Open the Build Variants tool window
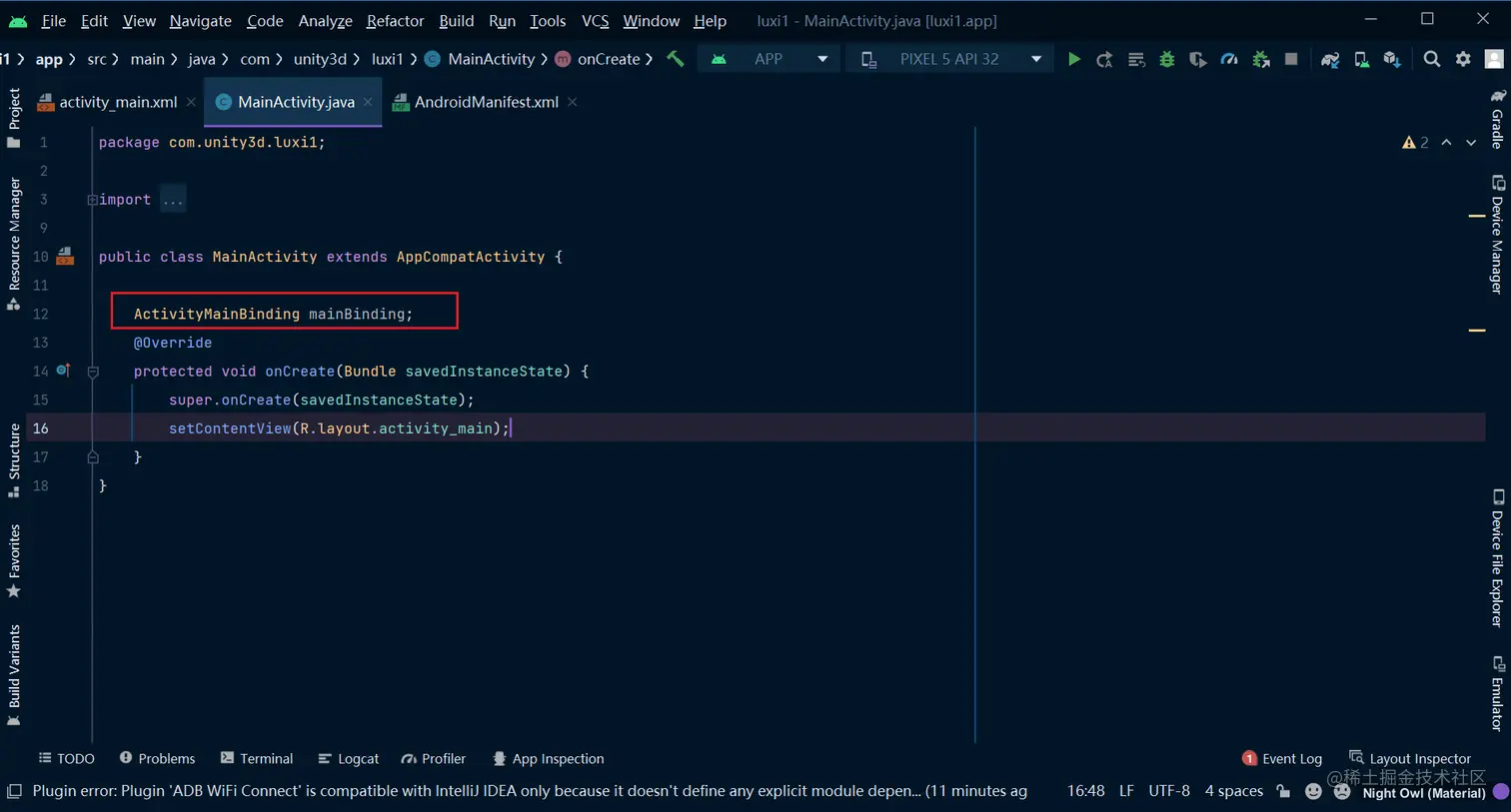 [14, 675]
